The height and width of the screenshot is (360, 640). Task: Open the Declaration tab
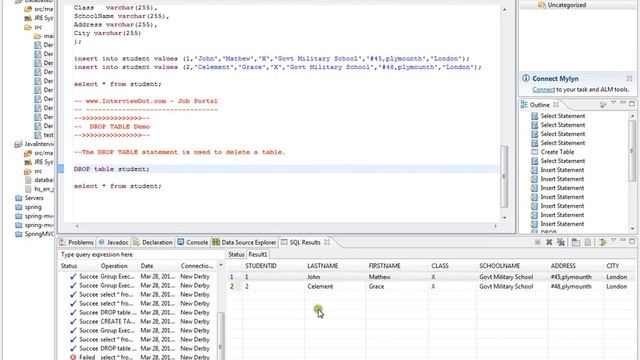coord(153,242)
